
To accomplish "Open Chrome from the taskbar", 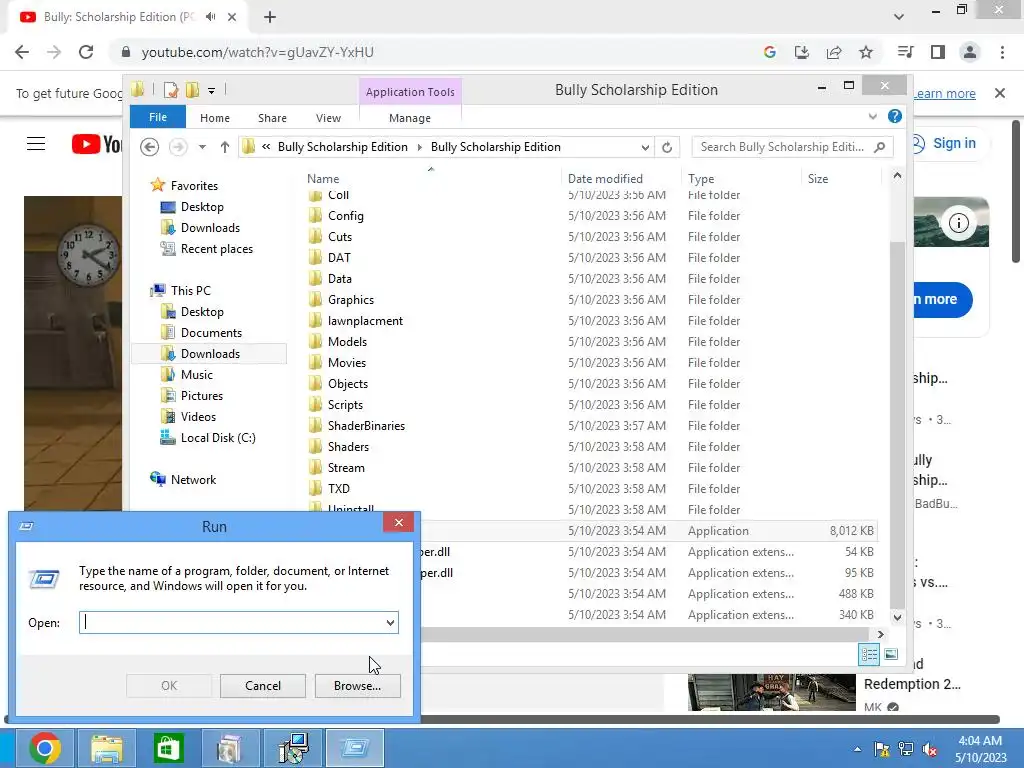I will (44, 748).
